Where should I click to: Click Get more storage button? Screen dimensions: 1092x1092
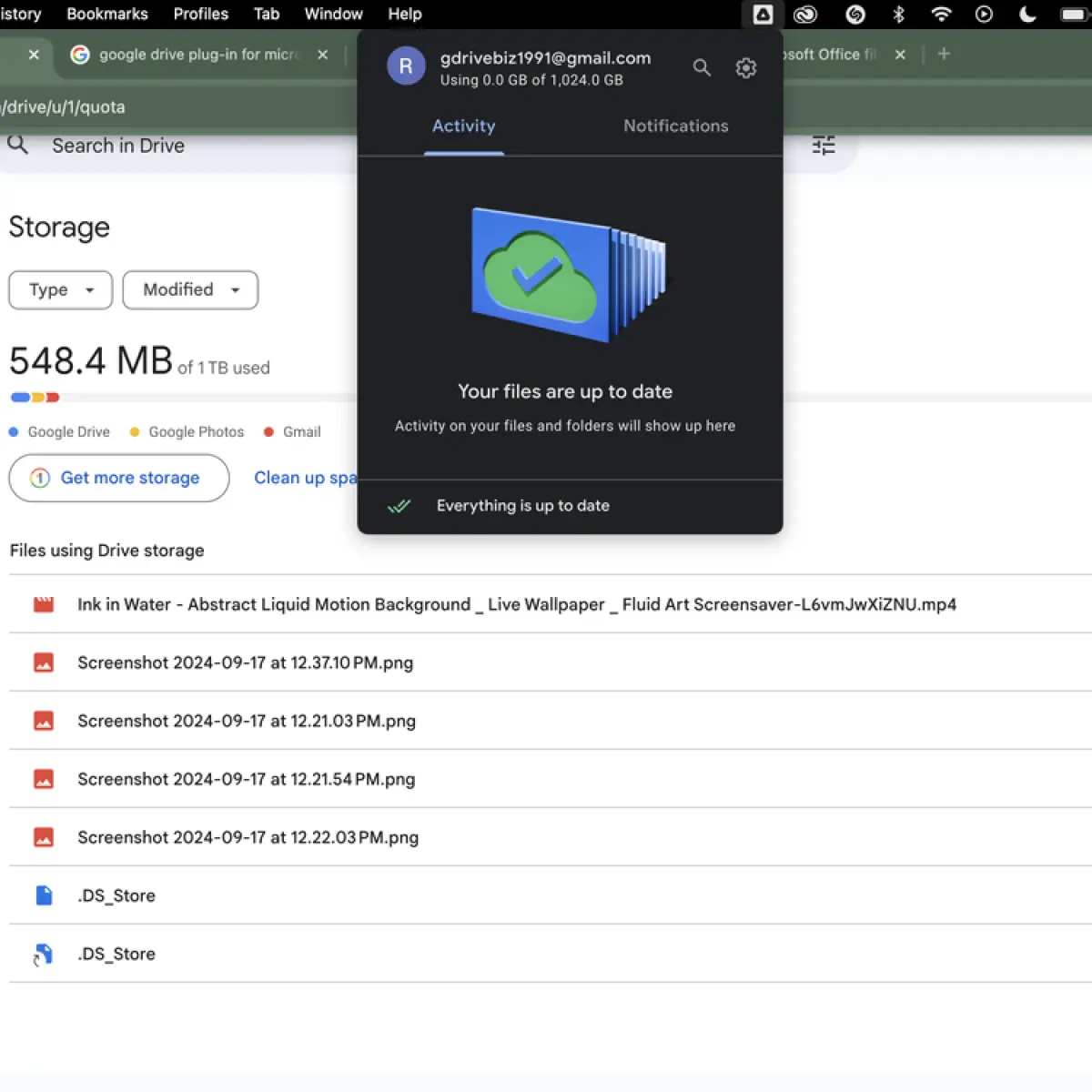pos(119,478)
